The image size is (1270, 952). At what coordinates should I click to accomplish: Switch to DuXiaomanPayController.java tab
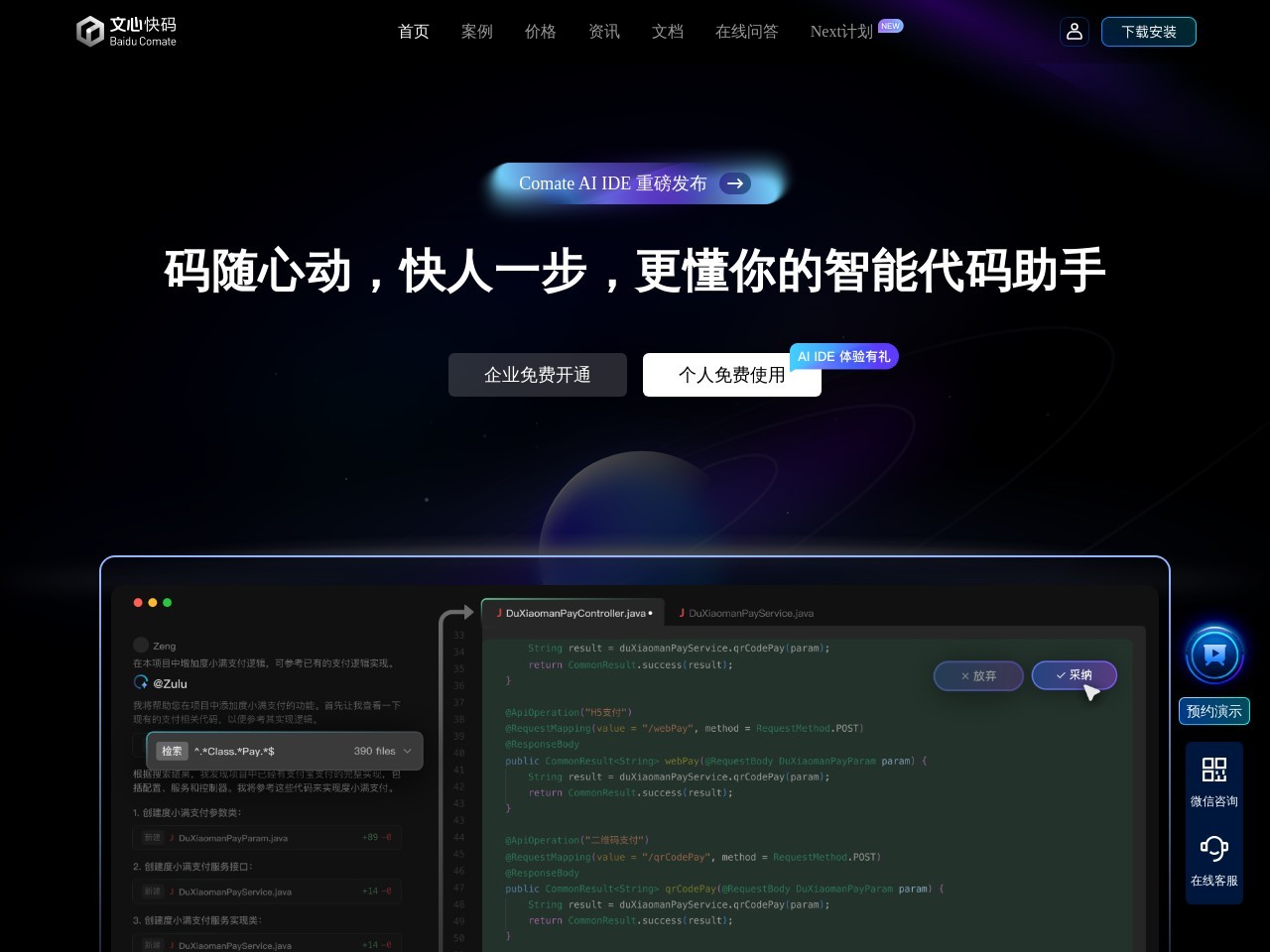point(573,613)
